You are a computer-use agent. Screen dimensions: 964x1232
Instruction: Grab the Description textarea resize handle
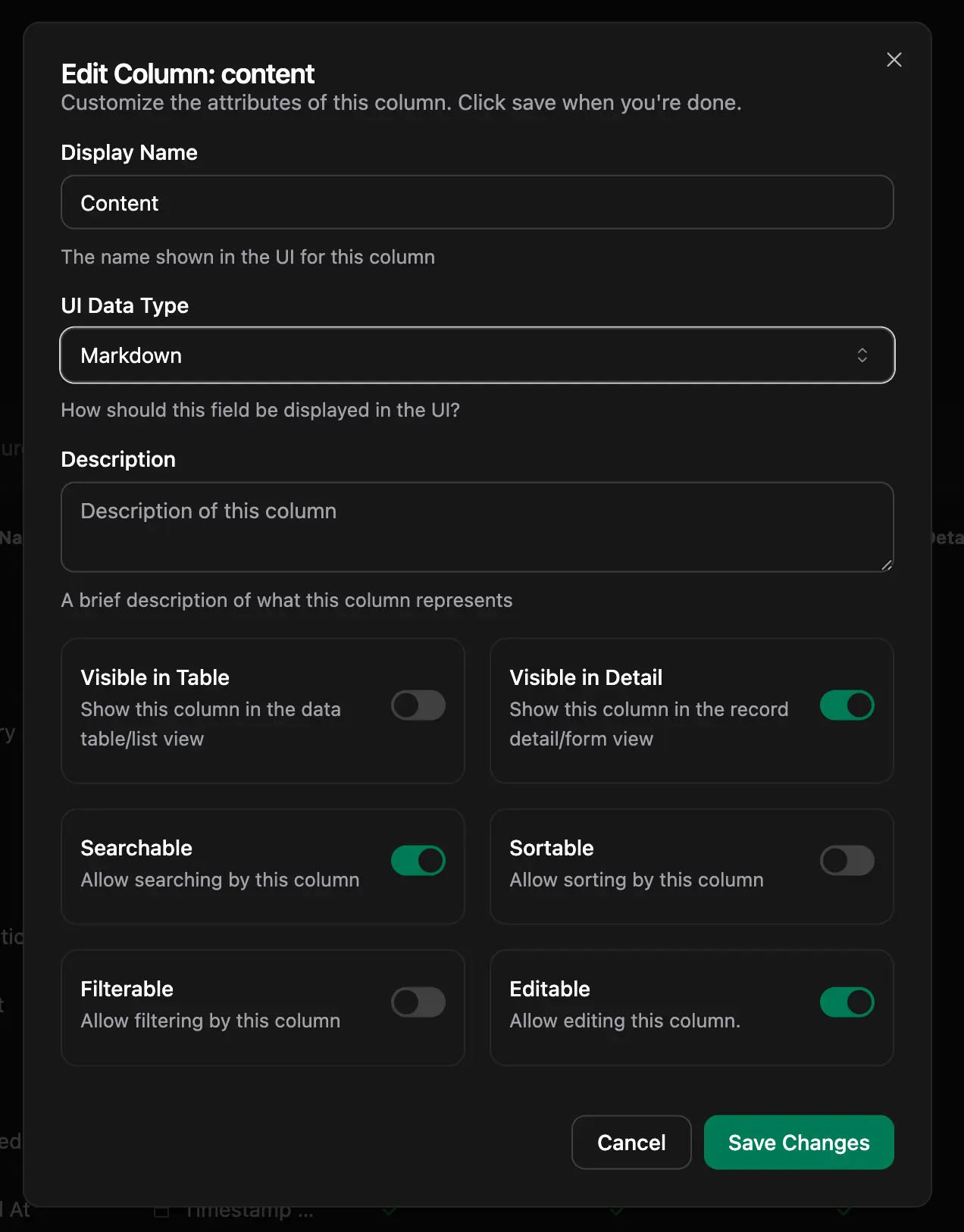point(887,564)
